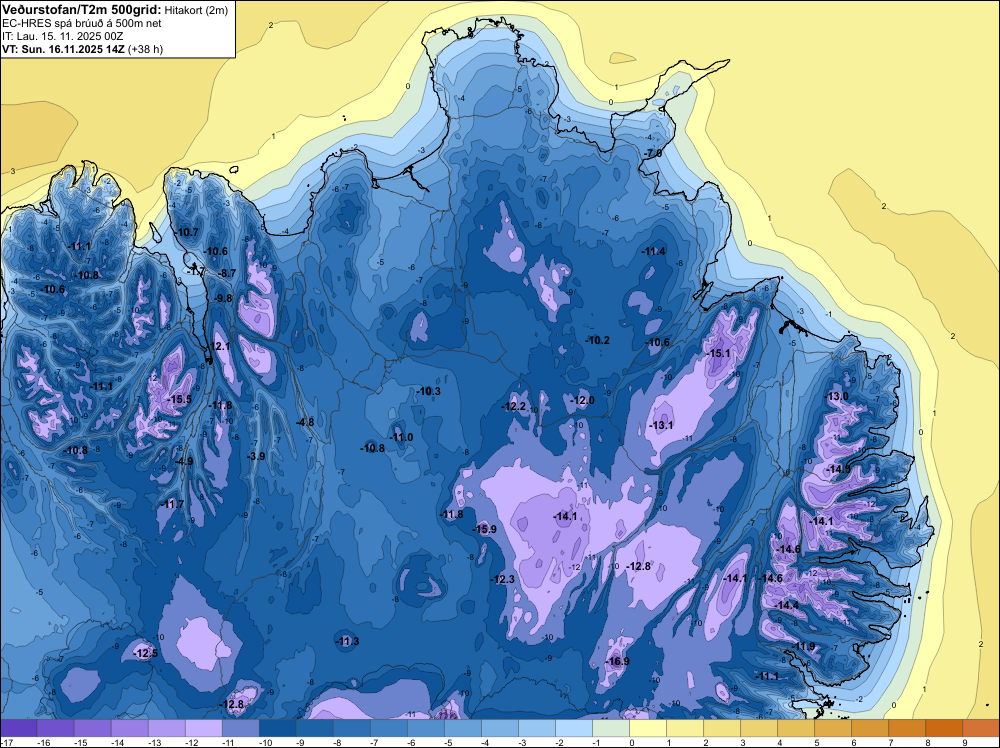This screenshot has height=748, width=1000.
Task: Click the -12.5 temperature value
Action: point(145,653)
